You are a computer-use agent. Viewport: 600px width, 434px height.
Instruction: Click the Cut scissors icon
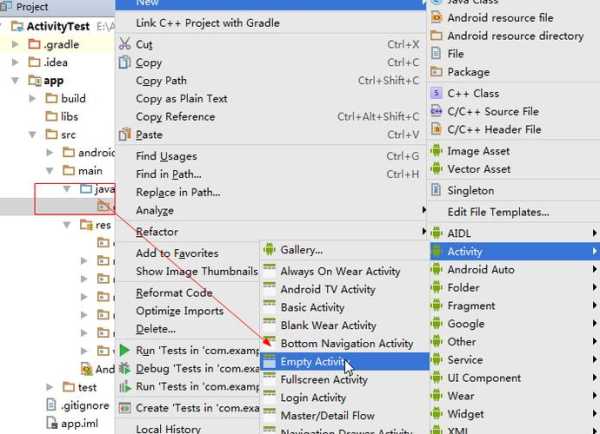coord(125,44)
